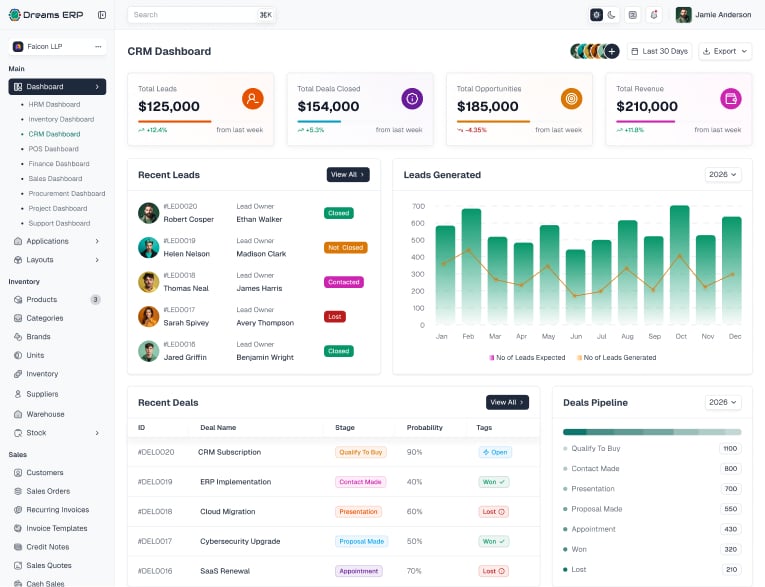Open the Leads Generated year dropdown
This screenshot has width=765, height=587.
(723, 175)
